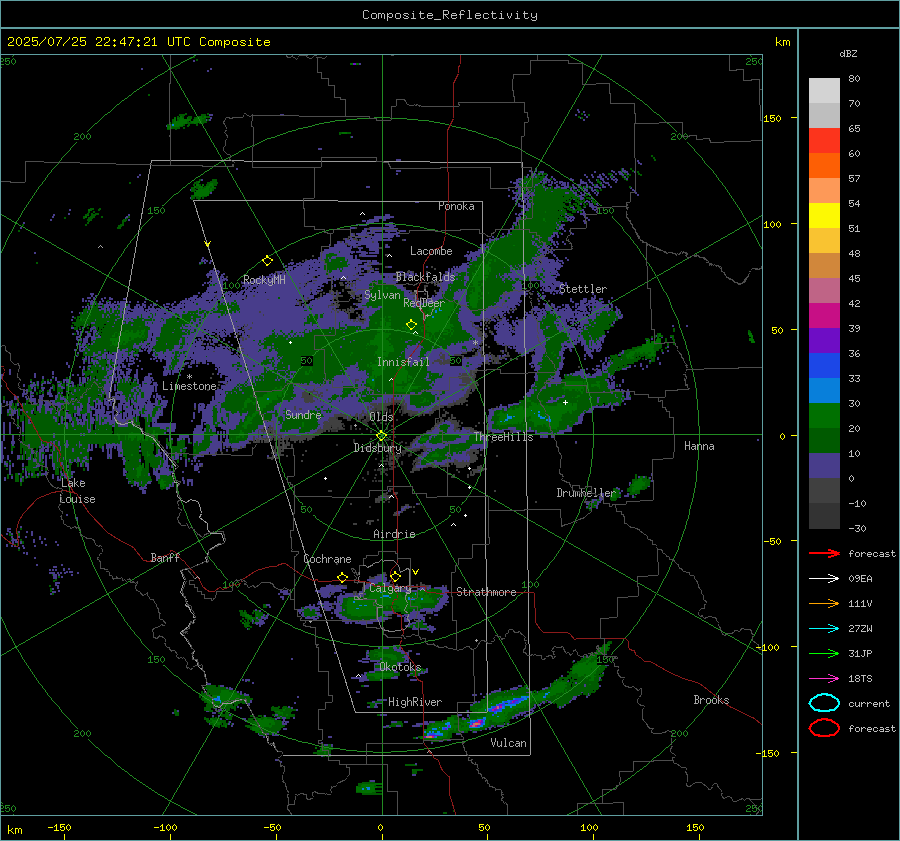Click the Composite_Reflectivity title text
Viewport: 900px width, 841px height.
450,15
